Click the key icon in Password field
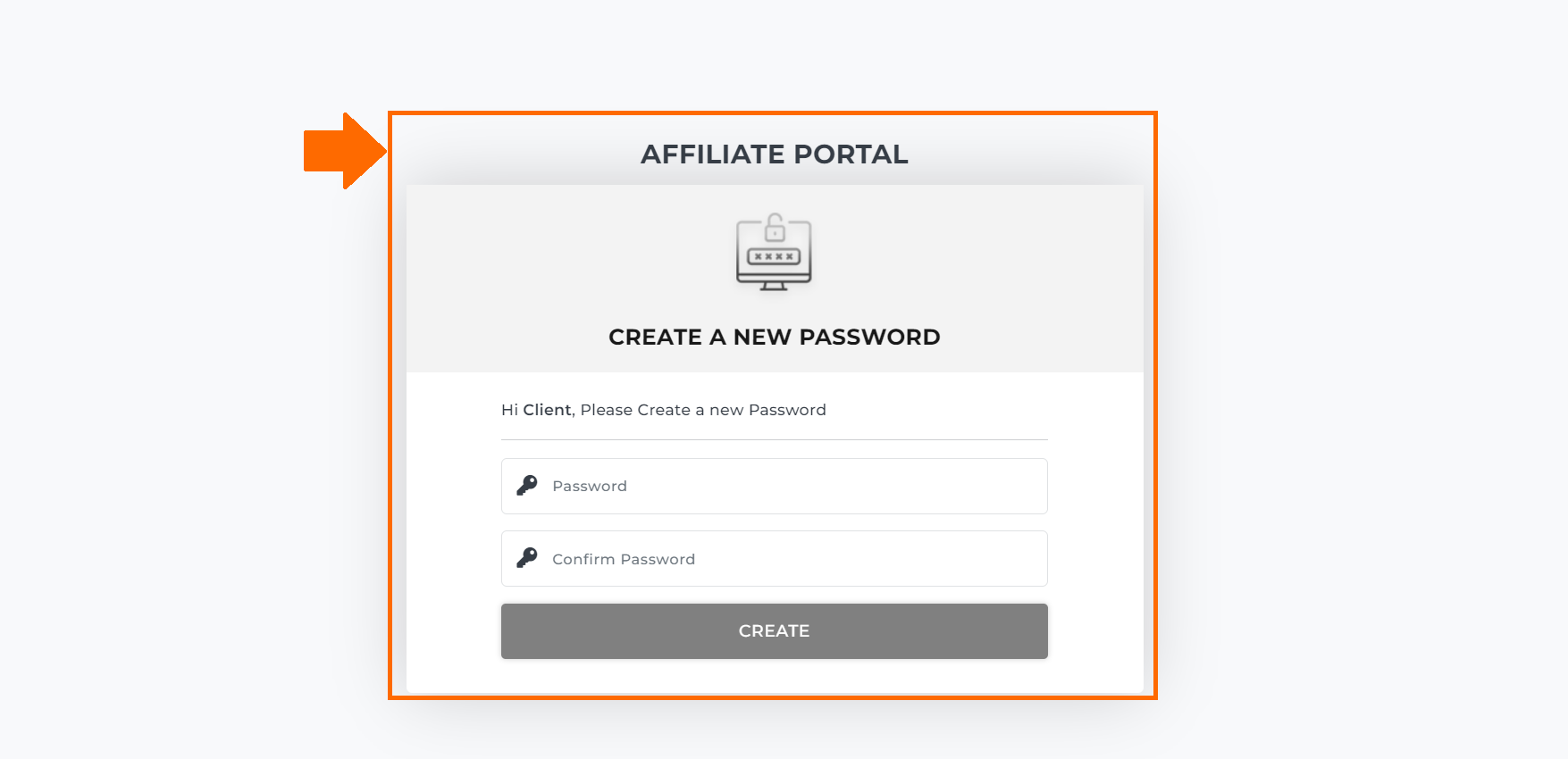This screenshot has height=759, width=1568. coord(527,485)
